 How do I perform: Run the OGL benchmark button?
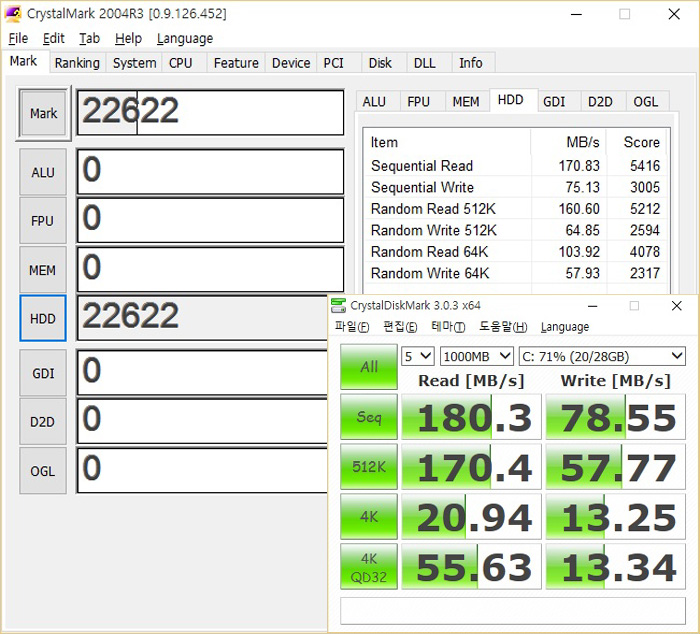[43, 471]
